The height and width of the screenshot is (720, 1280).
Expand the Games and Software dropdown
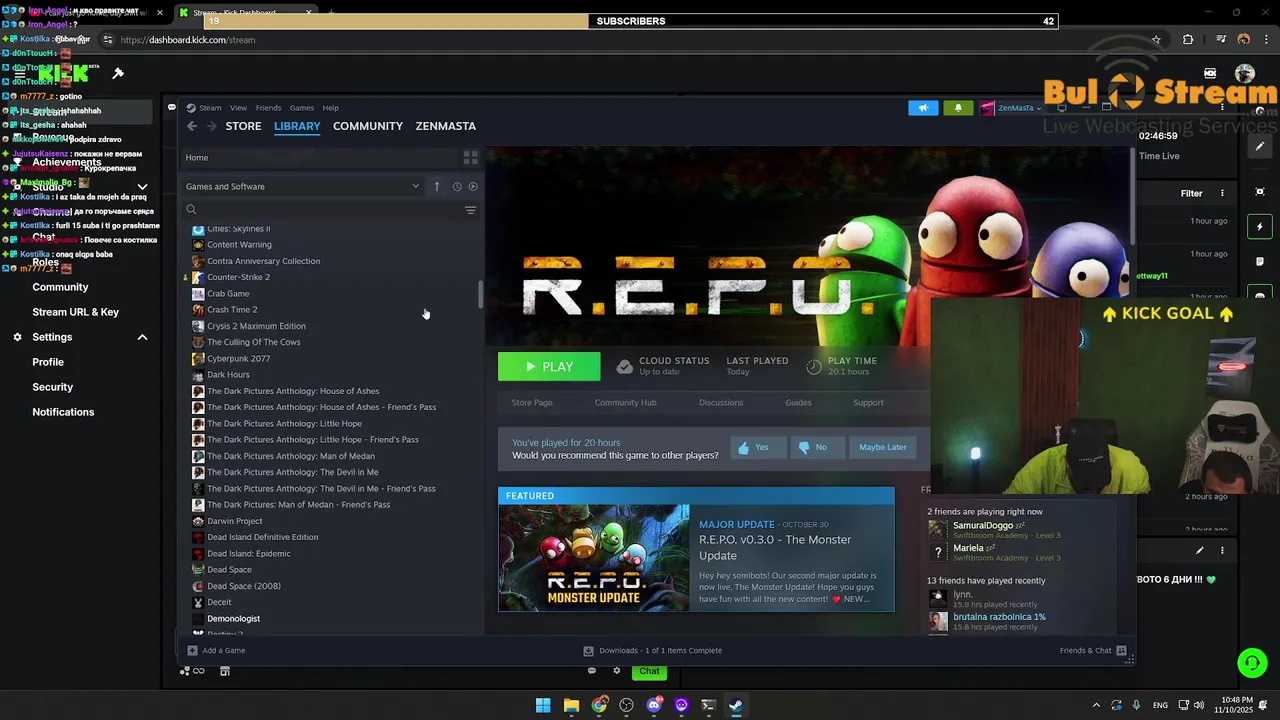click(x=302, y=186)
